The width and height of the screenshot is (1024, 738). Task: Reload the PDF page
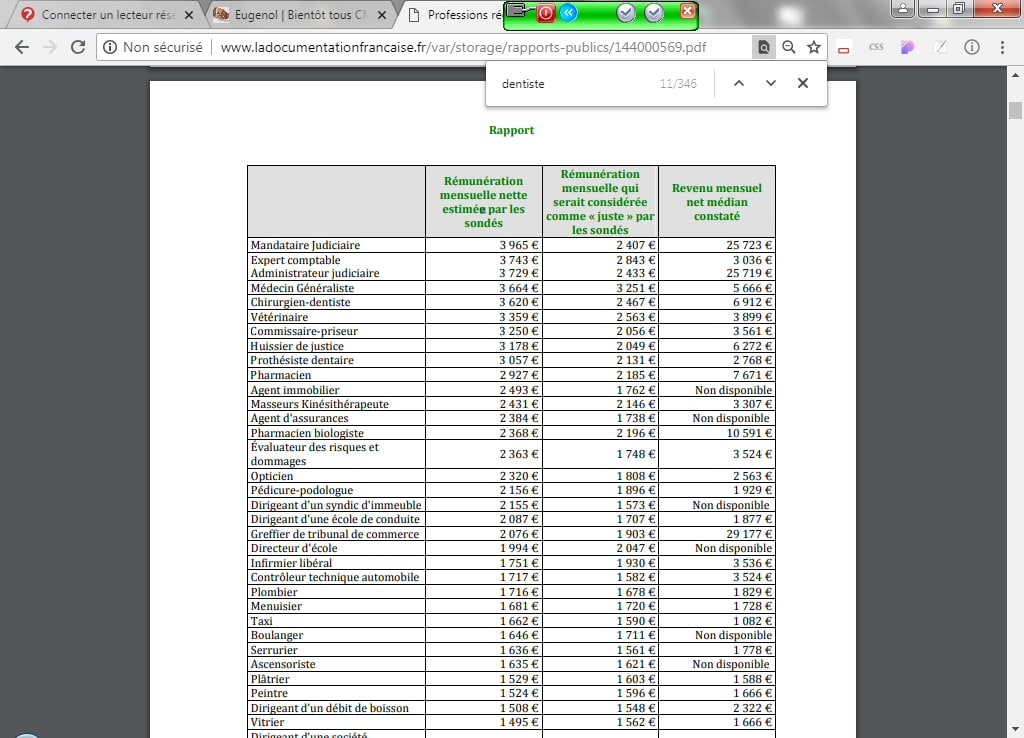point(78,47)
